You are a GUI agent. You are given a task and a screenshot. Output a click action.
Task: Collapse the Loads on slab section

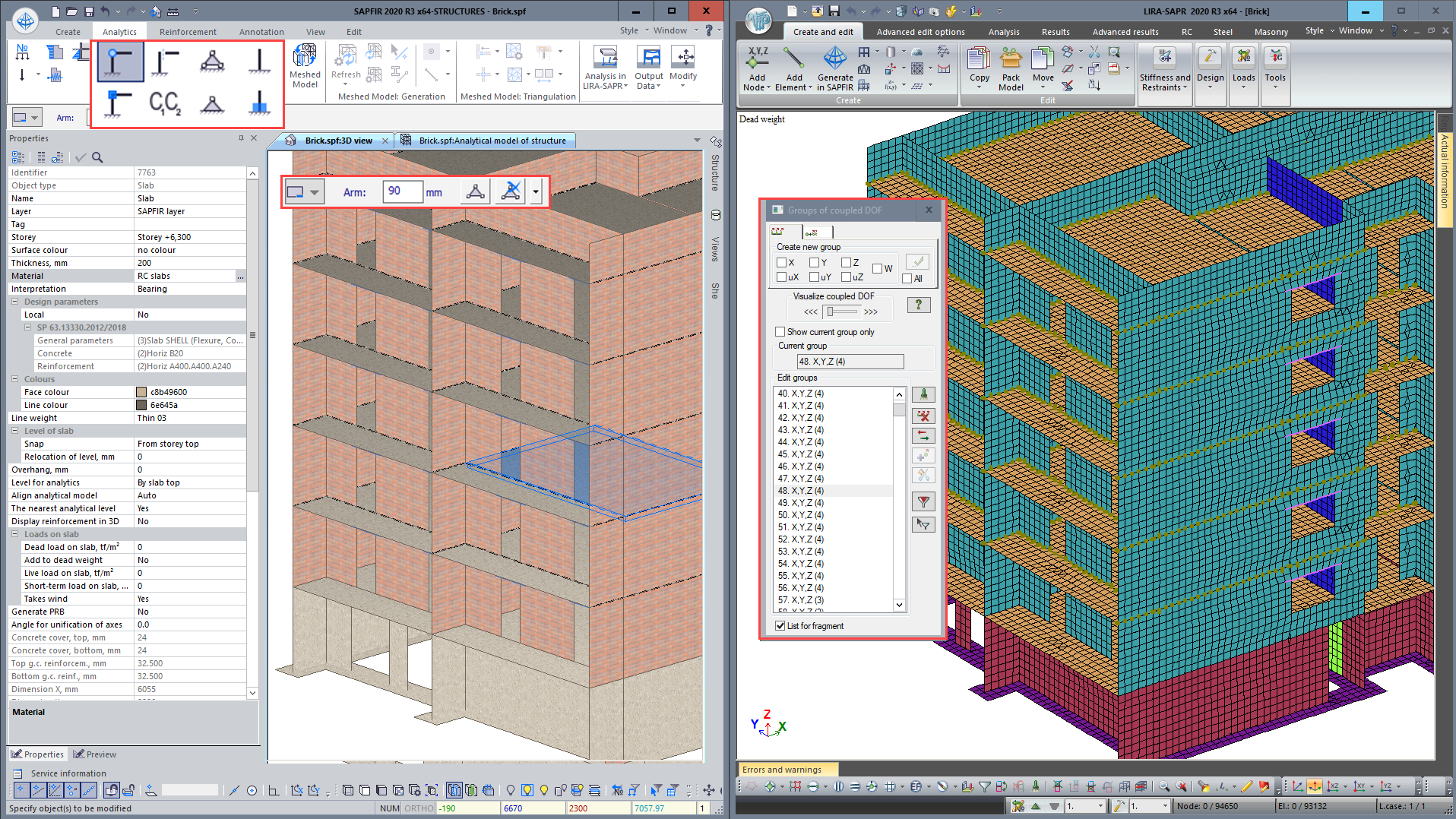pos(15,534)
